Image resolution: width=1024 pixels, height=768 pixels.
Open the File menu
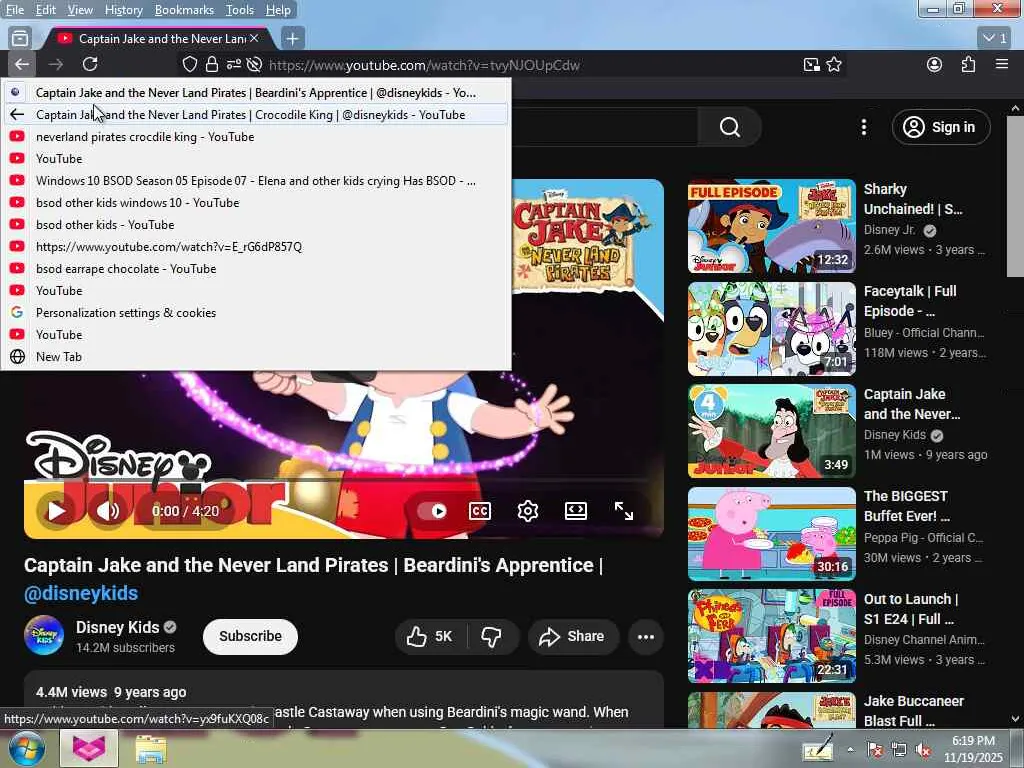point(15,10)
